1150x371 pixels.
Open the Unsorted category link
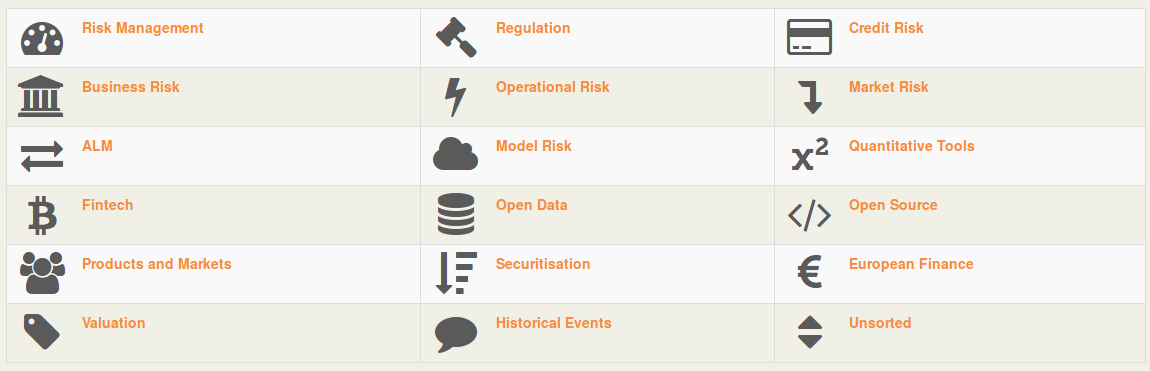879,323
